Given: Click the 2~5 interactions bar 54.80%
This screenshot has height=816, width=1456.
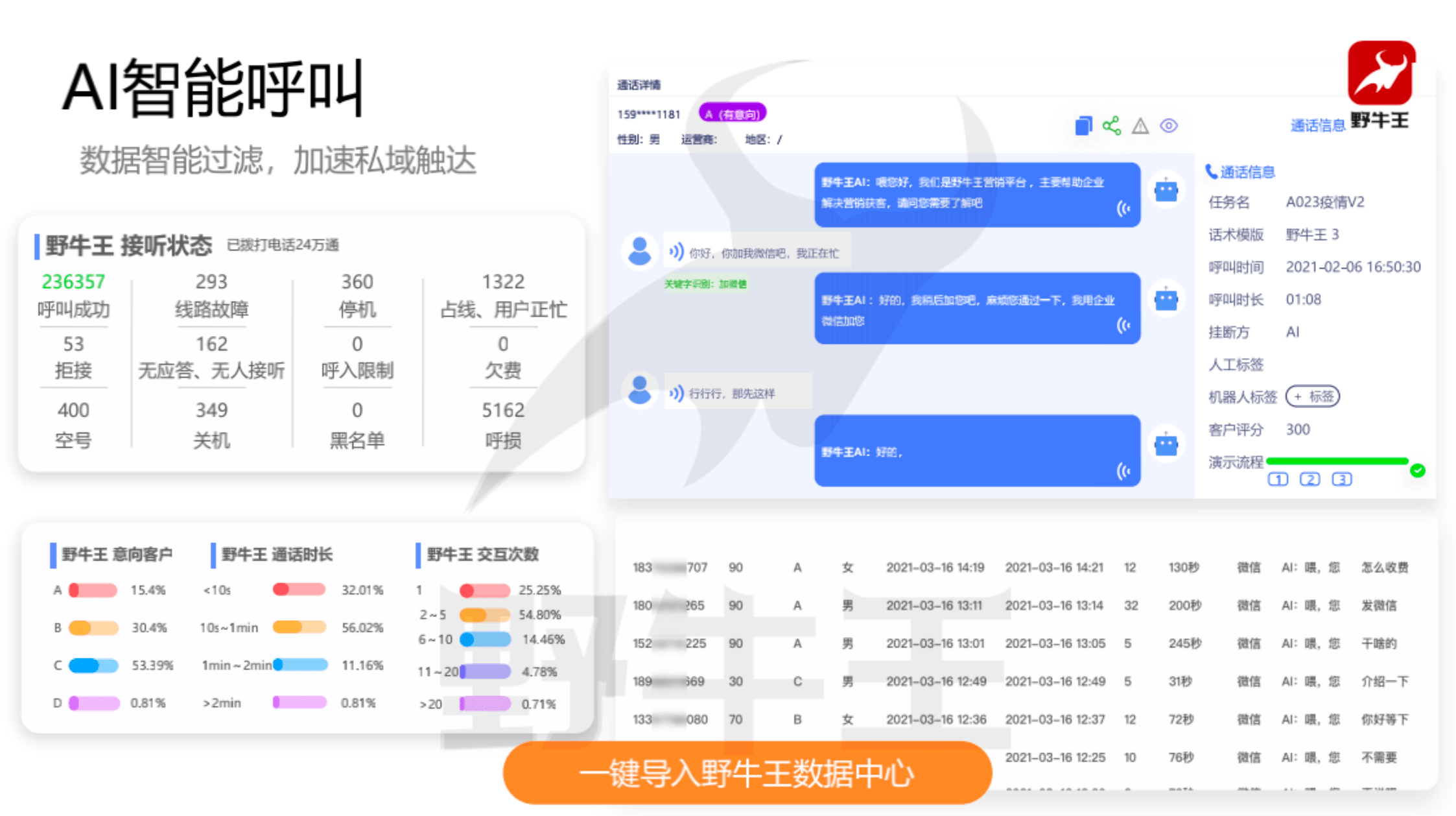Looking at the screenshot, I should [x=484, y=615].
